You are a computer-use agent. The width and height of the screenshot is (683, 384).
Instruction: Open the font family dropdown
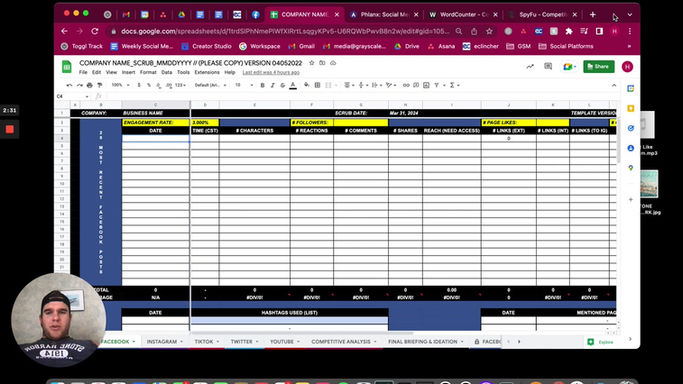coord(210,85)
